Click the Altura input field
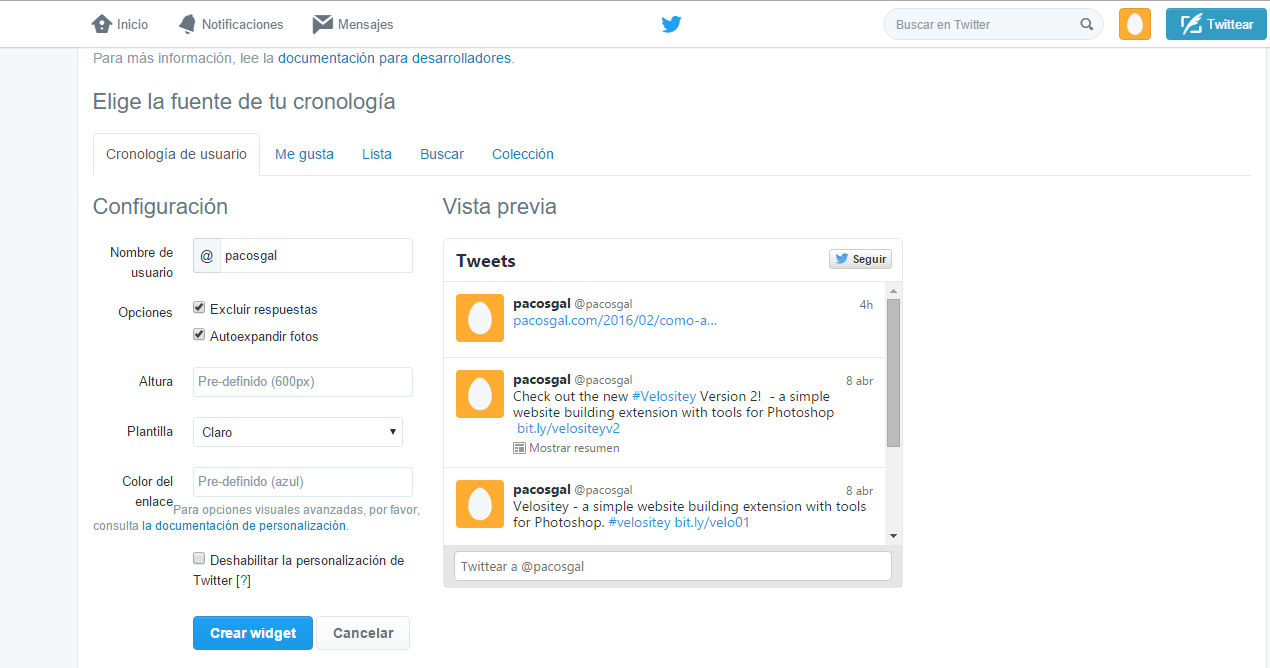1270x668 pixels. tap(303, 382)
